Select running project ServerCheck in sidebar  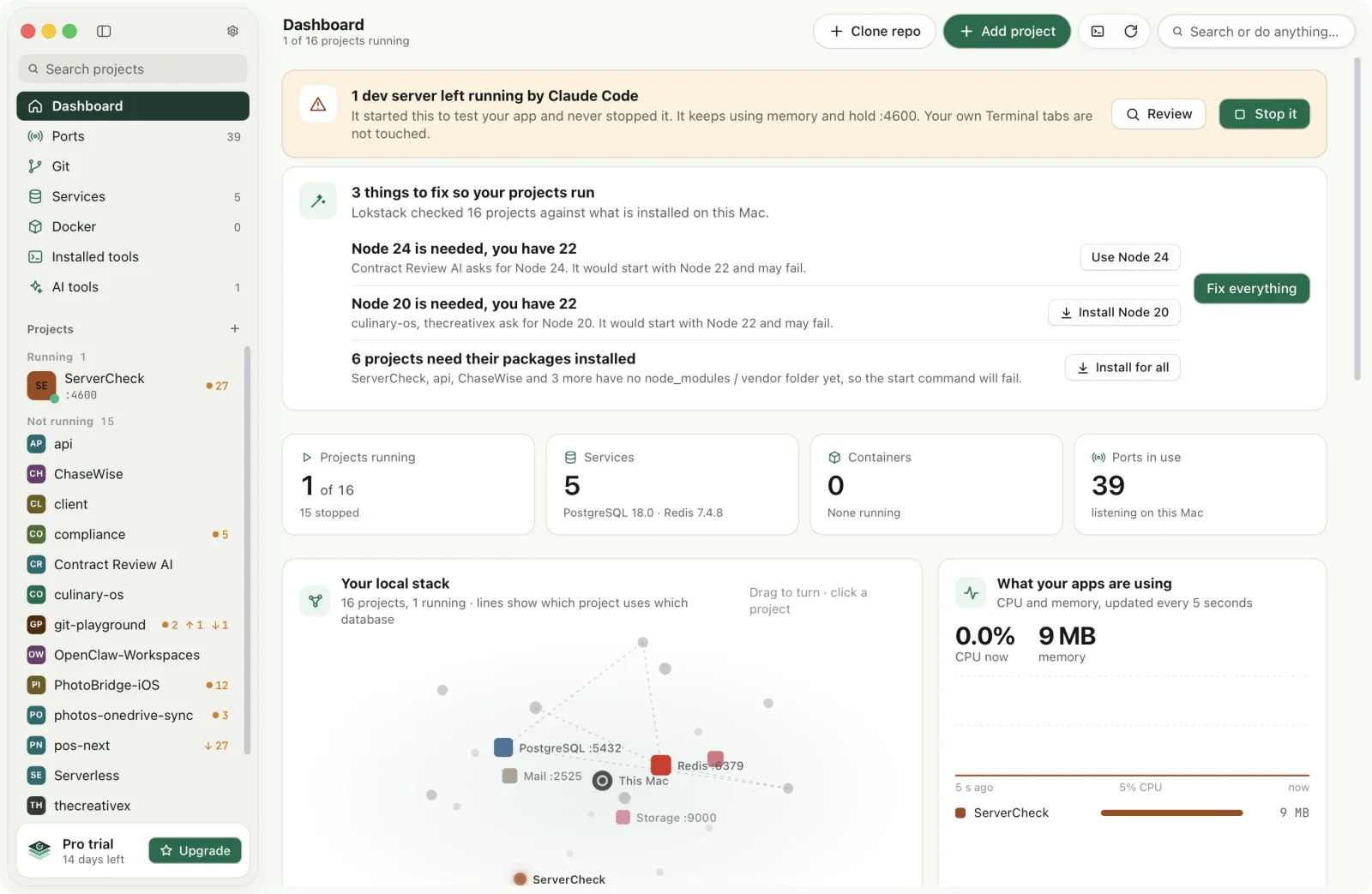pos(130,386)
